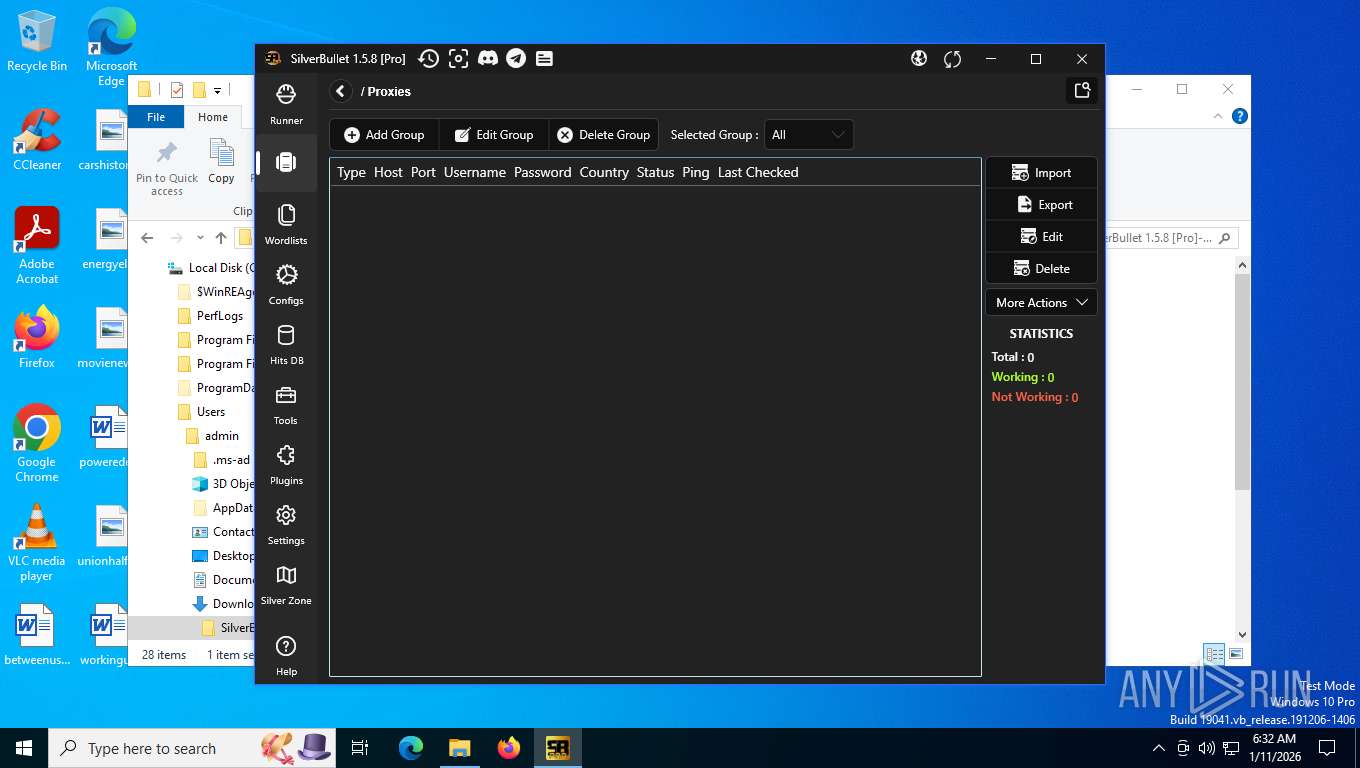This screenshot has width=1360, height=768.
Task: Click the Explorer vertical scrollbar
Action: [1243, 380]
